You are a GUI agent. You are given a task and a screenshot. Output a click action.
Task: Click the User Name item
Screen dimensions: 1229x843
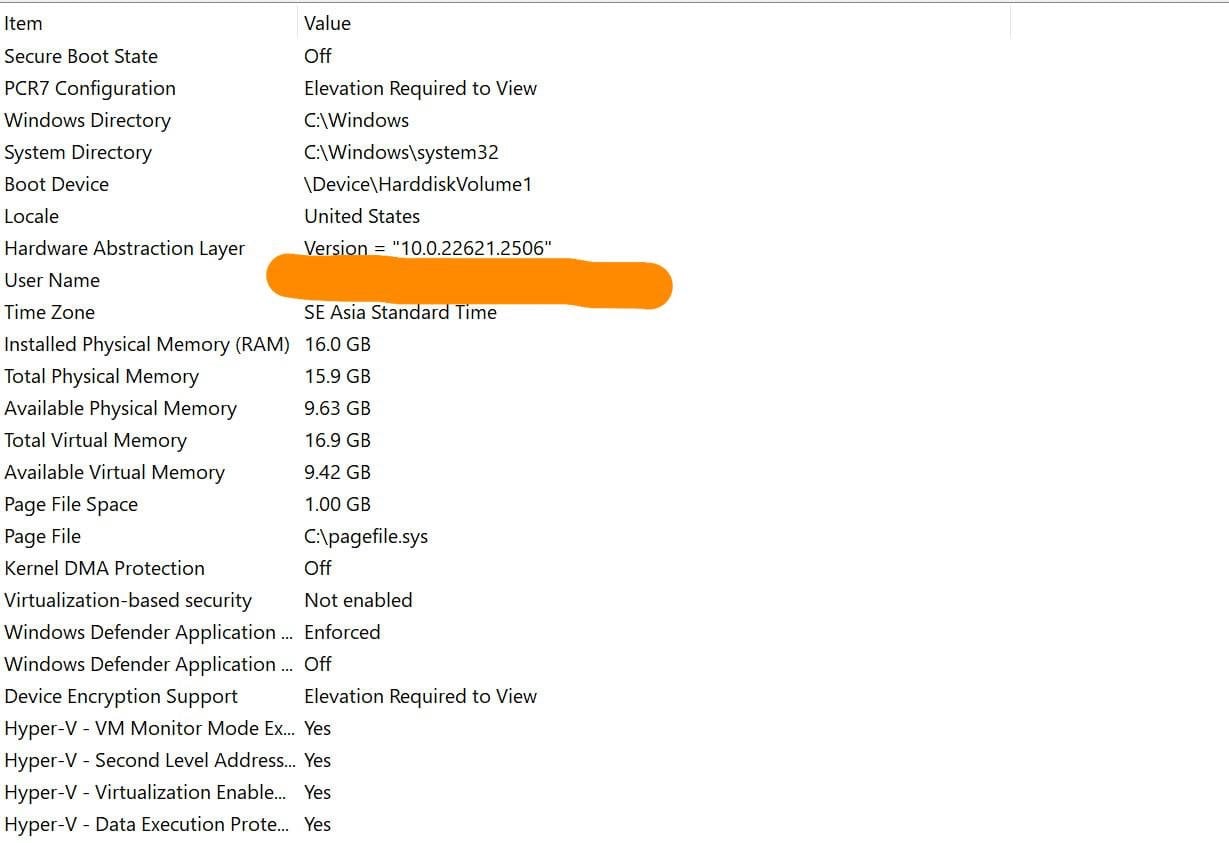coord(52,280)
